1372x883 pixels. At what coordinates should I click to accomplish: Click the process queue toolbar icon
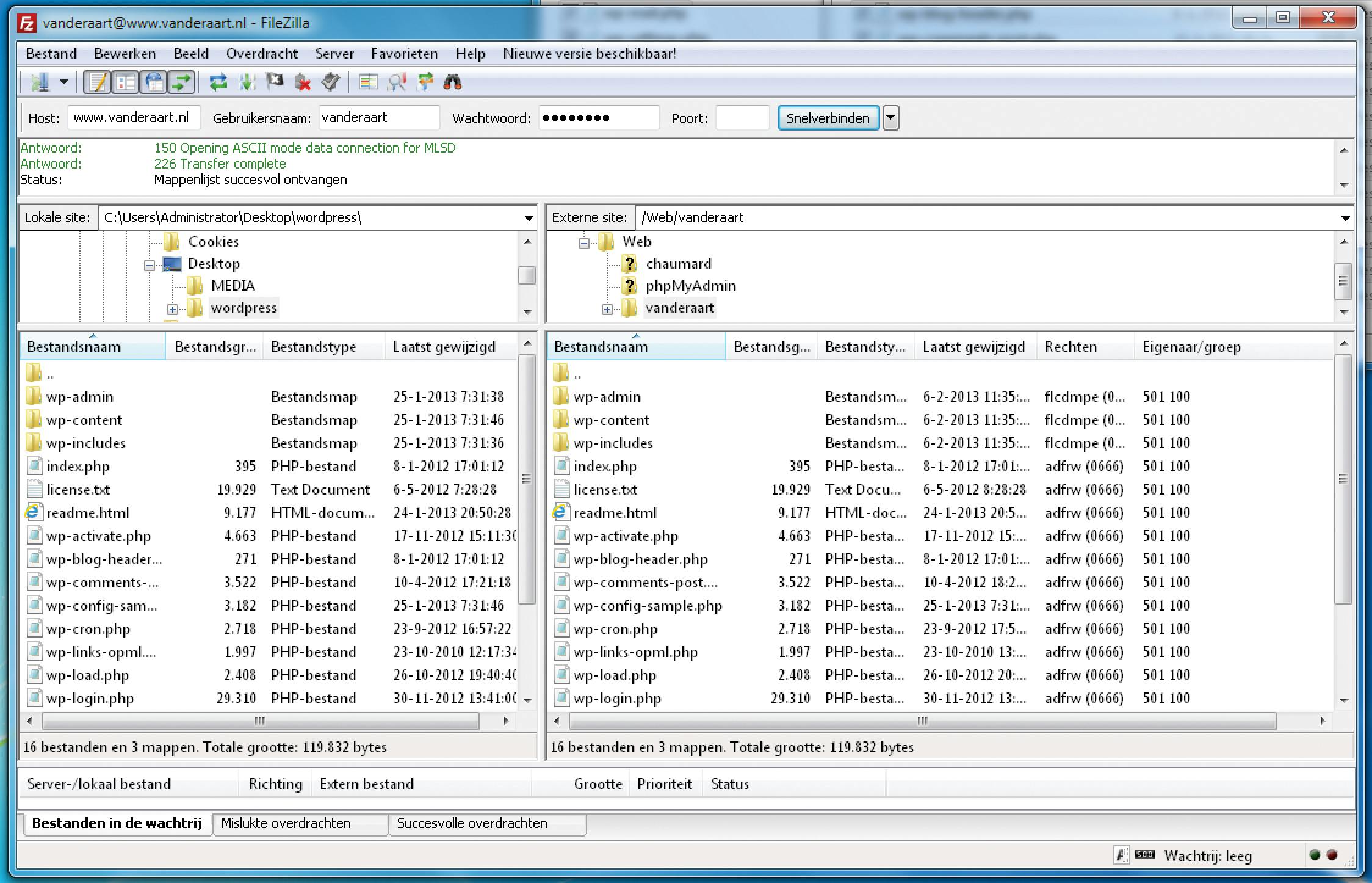[247, 82]
